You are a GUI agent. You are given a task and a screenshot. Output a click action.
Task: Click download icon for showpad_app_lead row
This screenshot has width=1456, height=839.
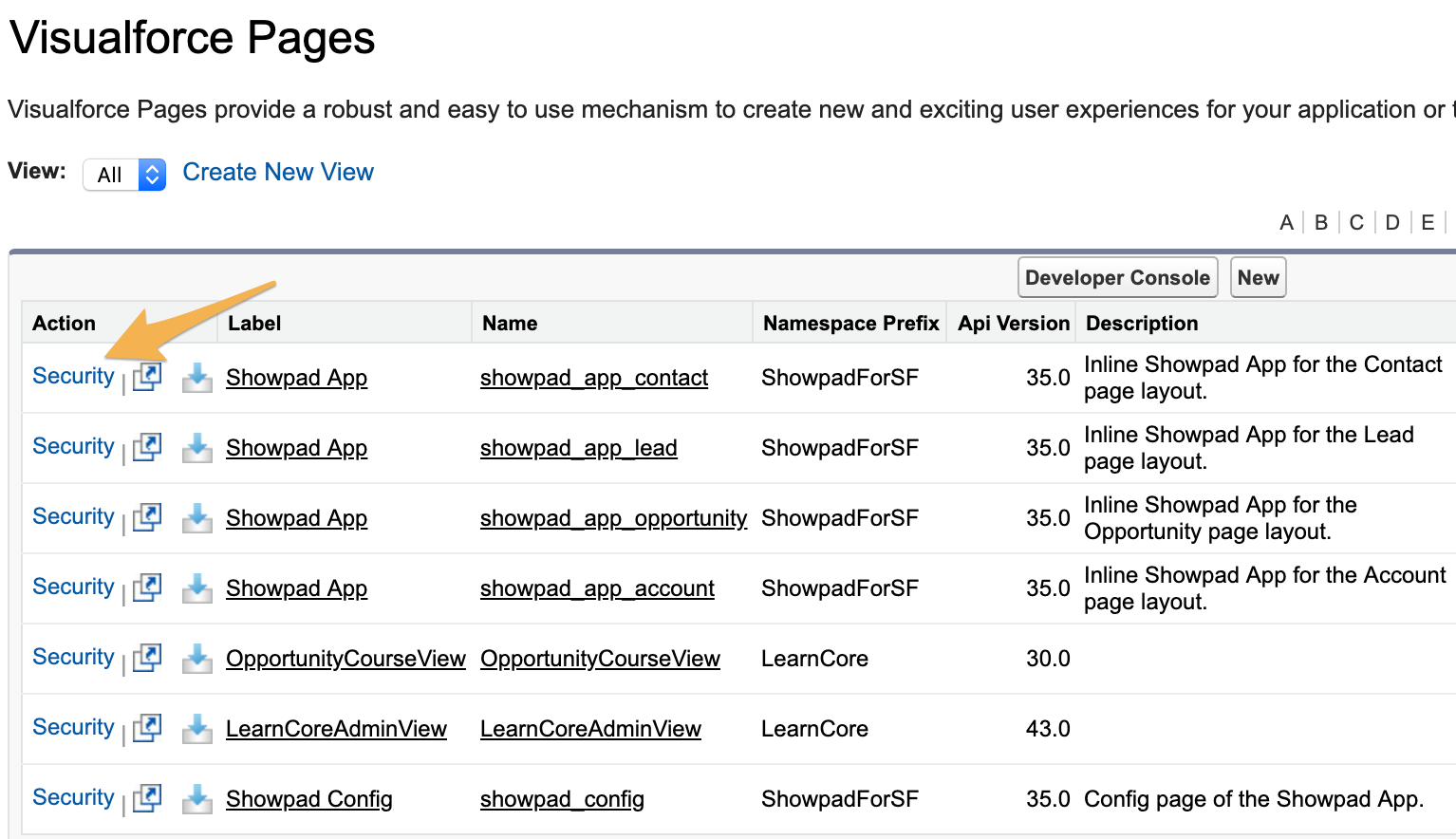[197, 447]
